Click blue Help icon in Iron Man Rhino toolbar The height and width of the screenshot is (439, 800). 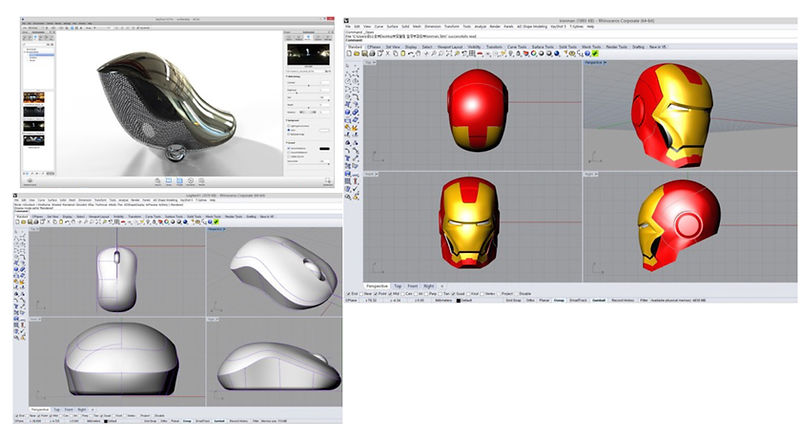(x=587, y=53)
